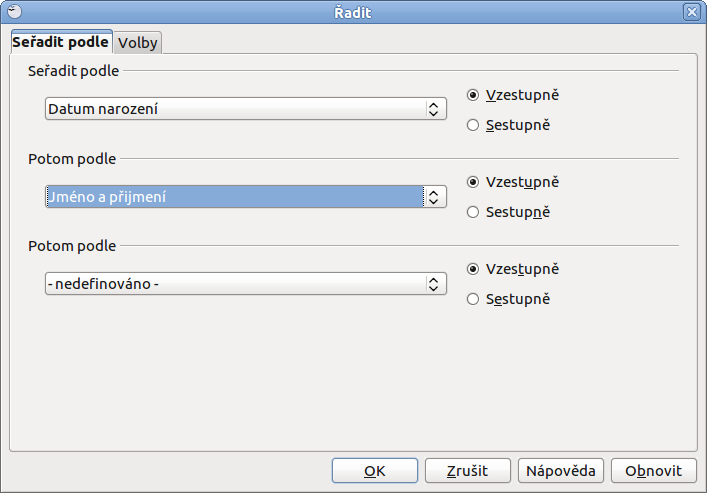Cancel the dialog with Zrušit

point(468,470)
